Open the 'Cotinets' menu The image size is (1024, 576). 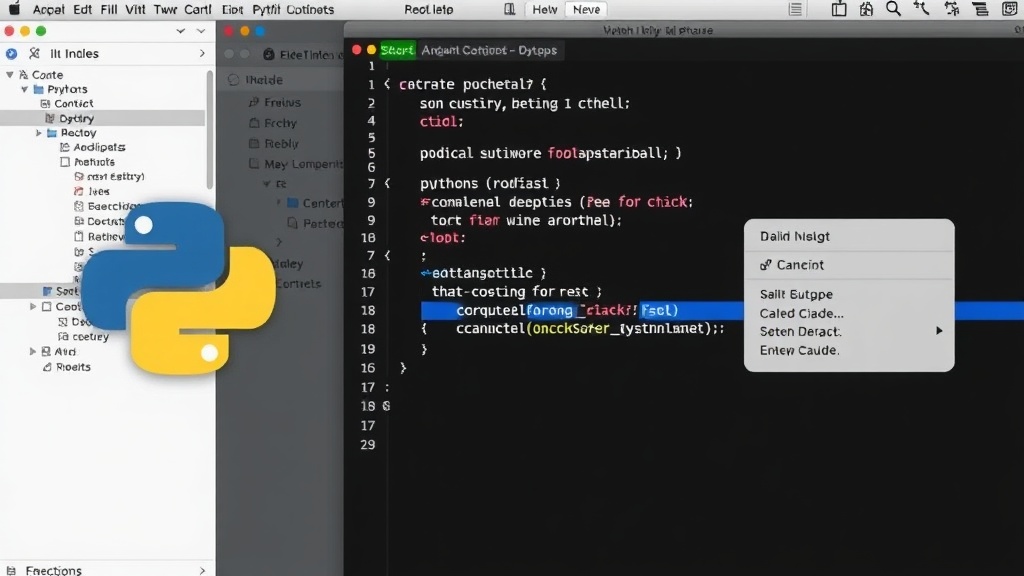click(x=310, y=10)
